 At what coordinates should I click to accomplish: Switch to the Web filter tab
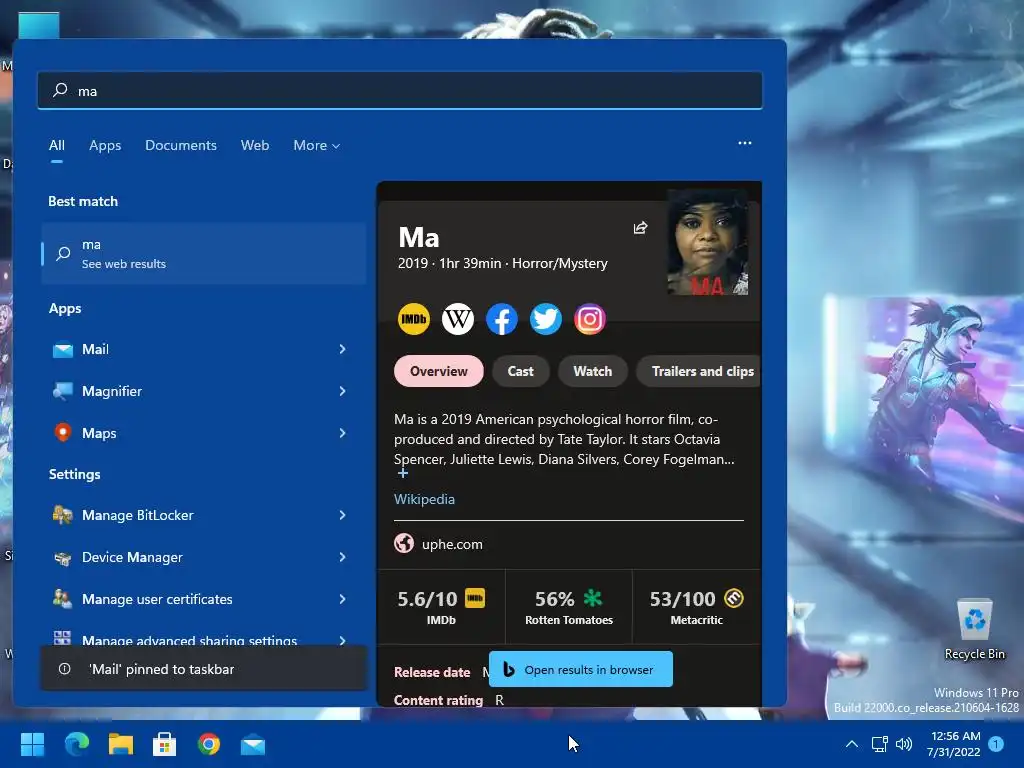[255, 146]
